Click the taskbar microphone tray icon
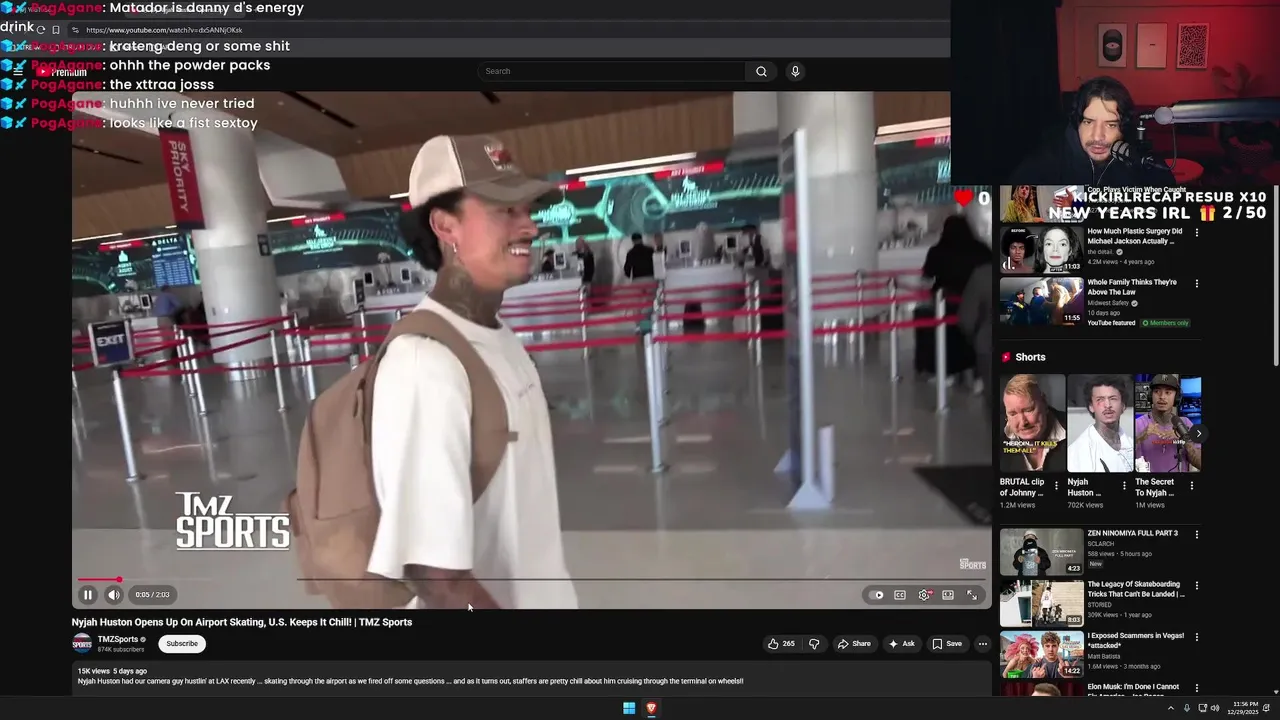 (1187, 709)
